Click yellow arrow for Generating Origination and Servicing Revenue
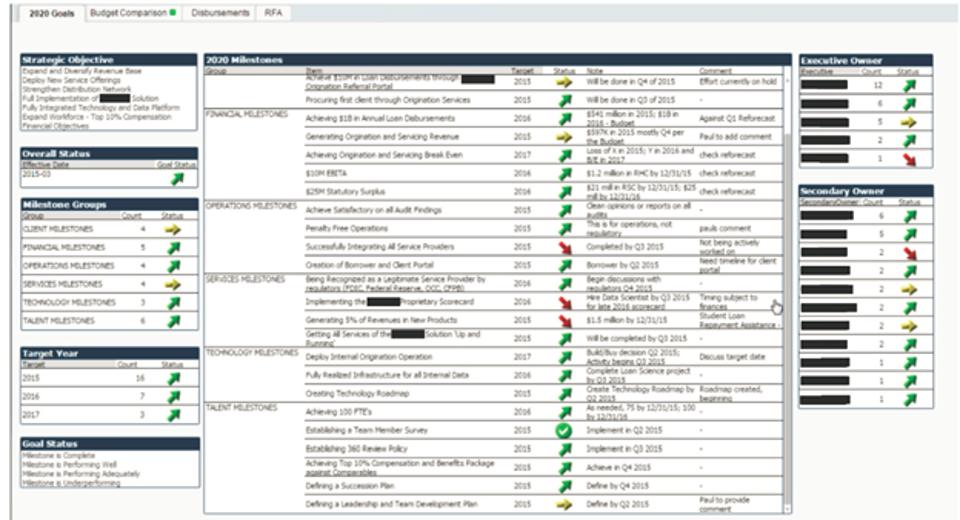Viewport: 960px width, 520px height. [x=564, y=136]
